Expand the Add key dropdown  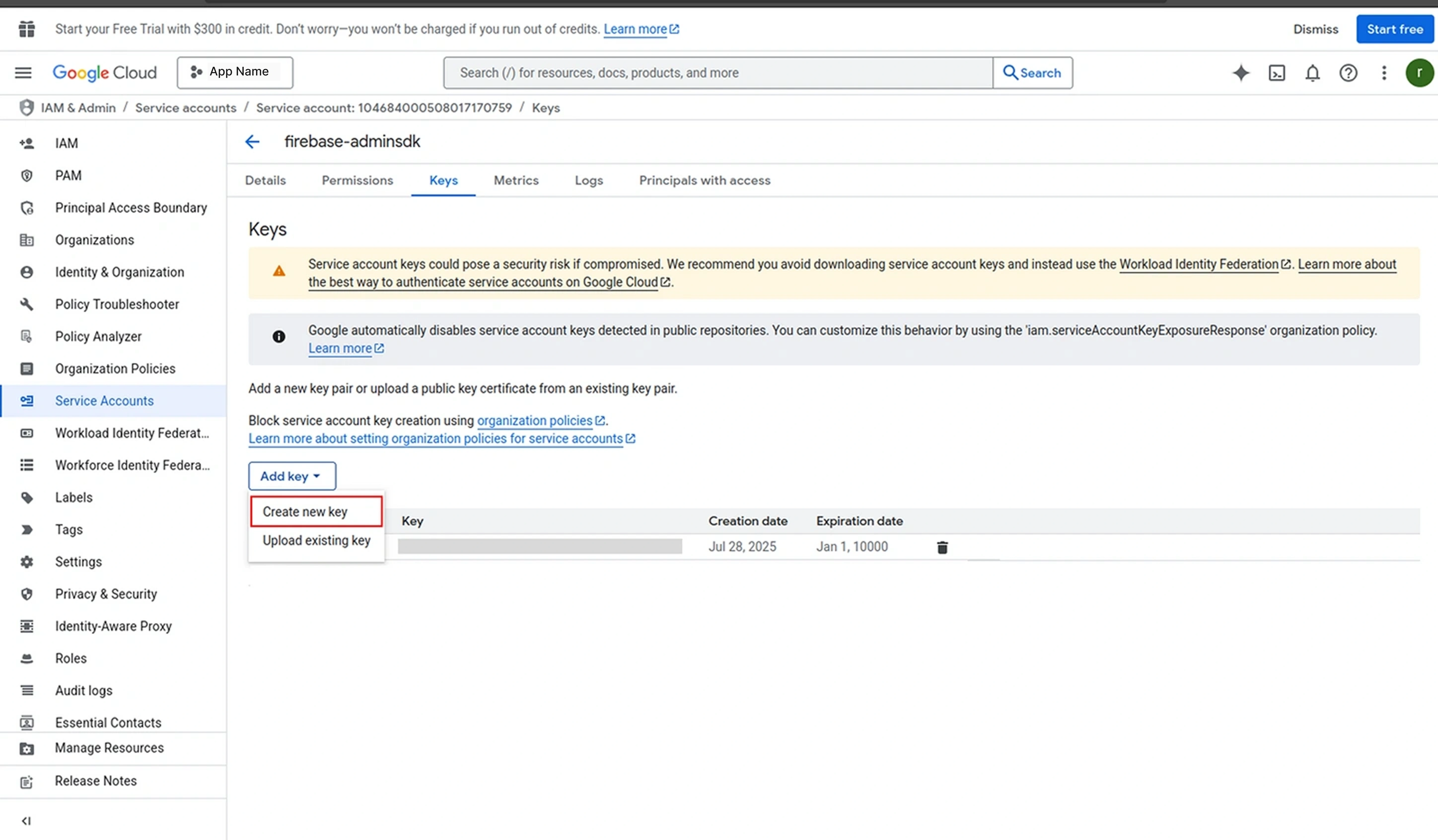292,476
